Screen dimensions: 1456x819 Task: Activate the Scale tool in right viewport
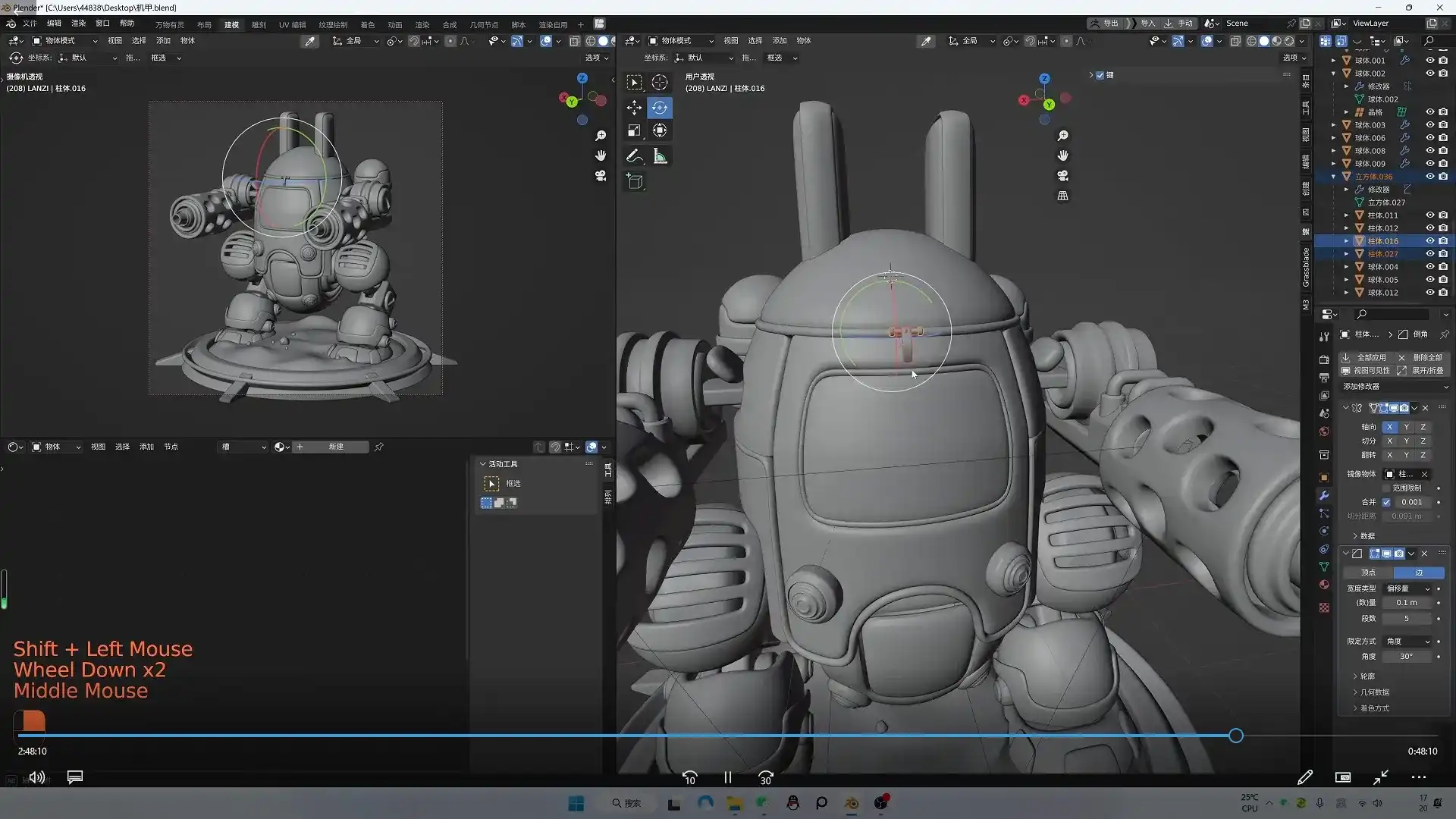tap(634, 131)
